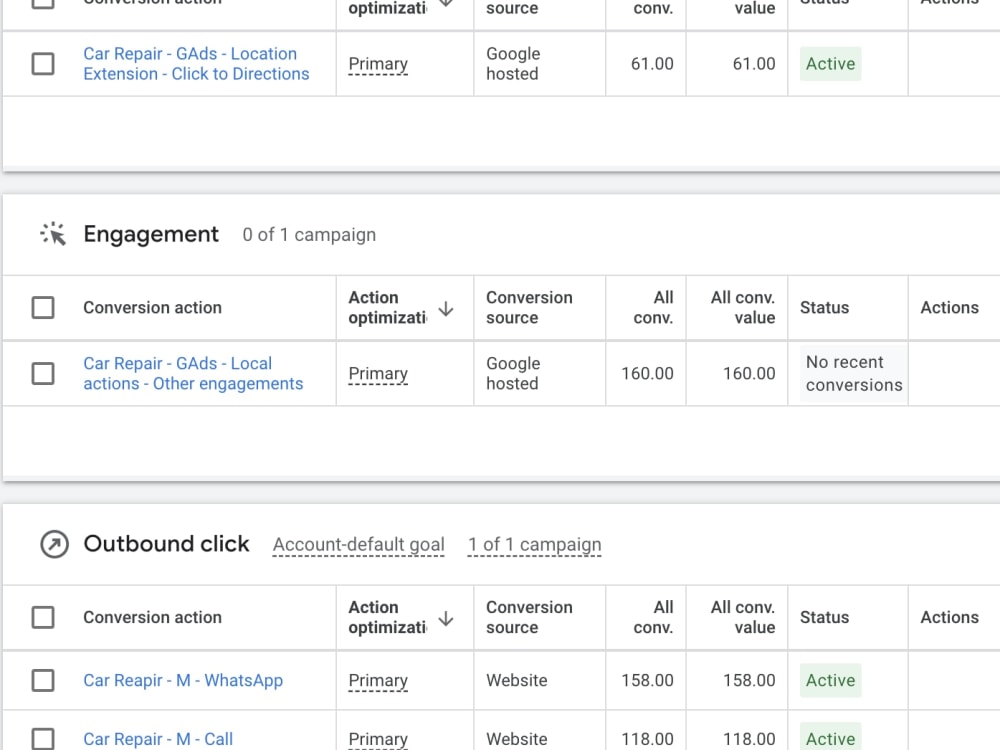Open Car Repair Local actions Other engagements
1000x750 pixels.
(193, 373)
